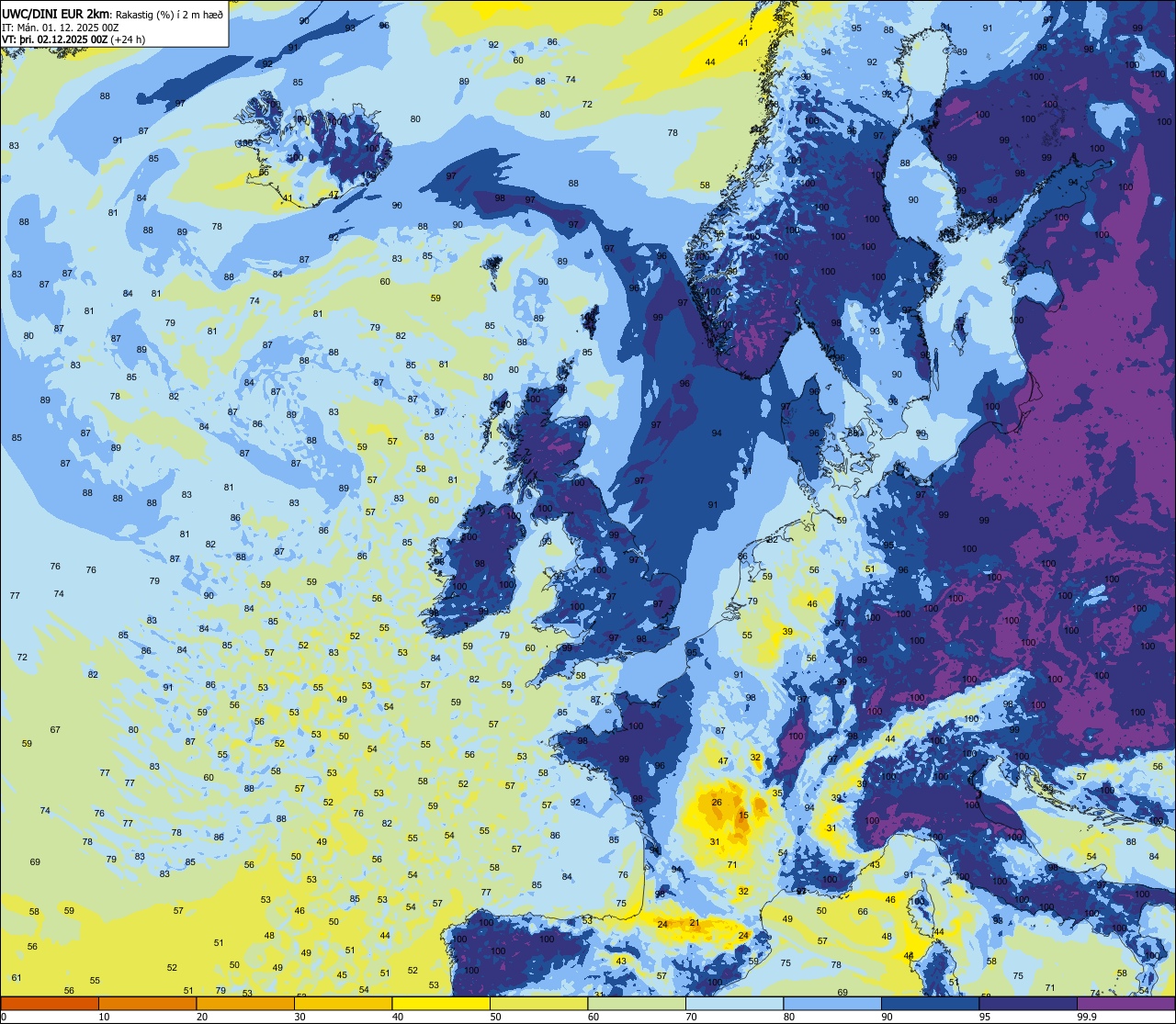The width and height of the screenshot is (1176, 1024).
Task: Click the legend label "20"
Action: click(x=202, y=1017)
